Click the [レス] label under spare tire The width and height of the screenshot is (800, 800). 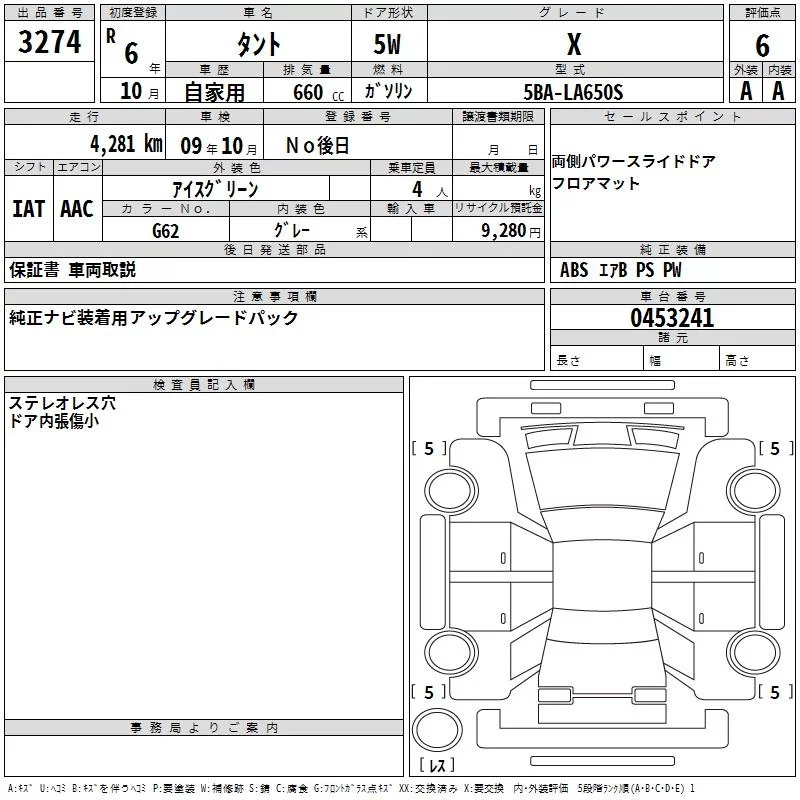437,765
